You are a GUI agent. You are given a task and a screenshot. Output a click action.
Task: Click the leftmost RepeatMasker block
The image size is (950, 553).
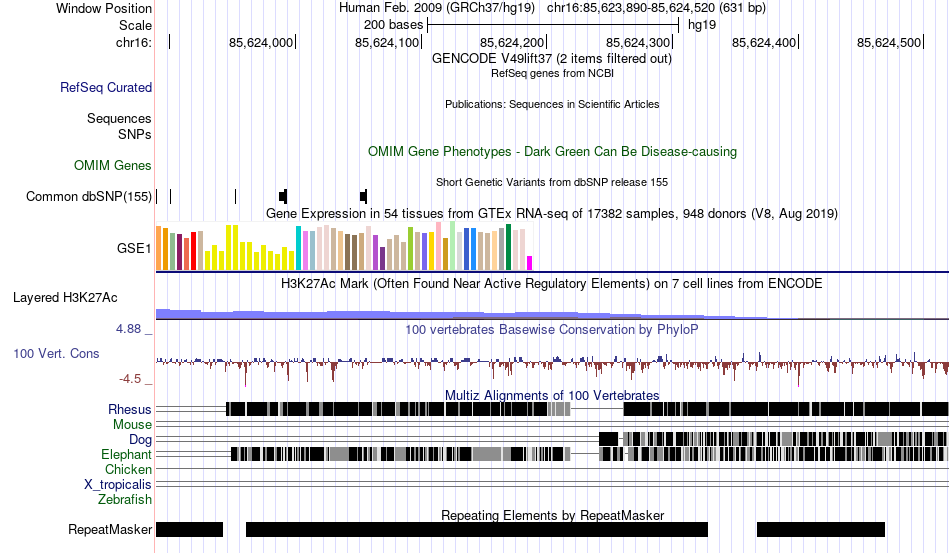(190, 529)
